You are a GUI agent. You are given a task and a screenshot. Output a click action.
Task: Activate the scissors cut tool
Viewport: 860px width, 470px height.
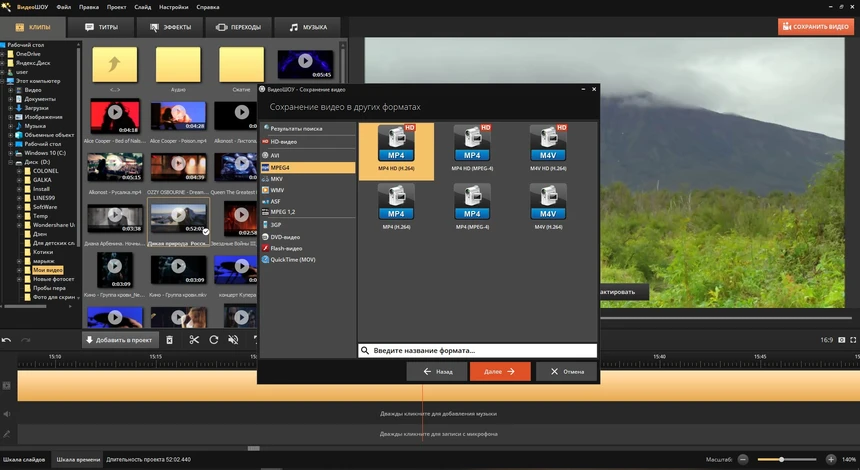click(x=194, y=340)
